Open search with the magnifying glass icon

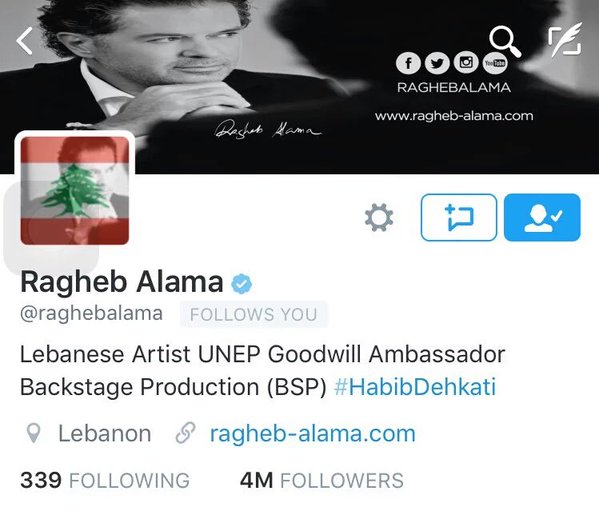[505, 41]
